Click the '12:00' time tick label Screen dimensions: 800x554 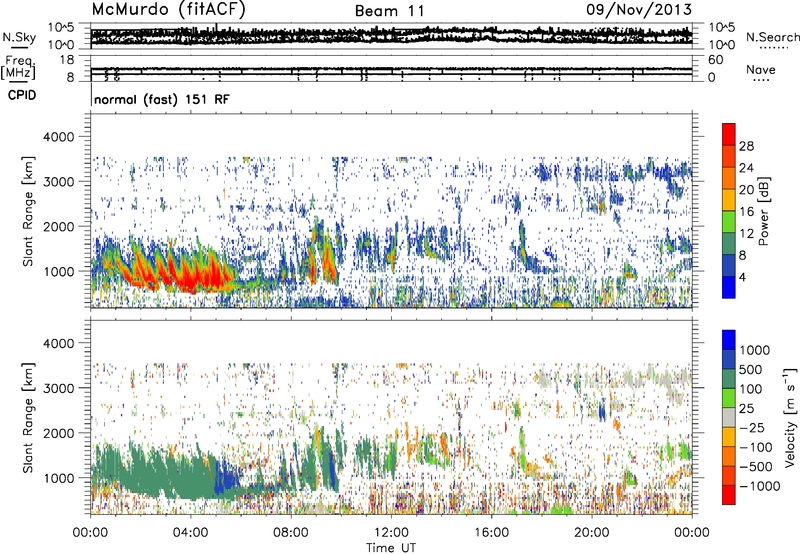391,533
